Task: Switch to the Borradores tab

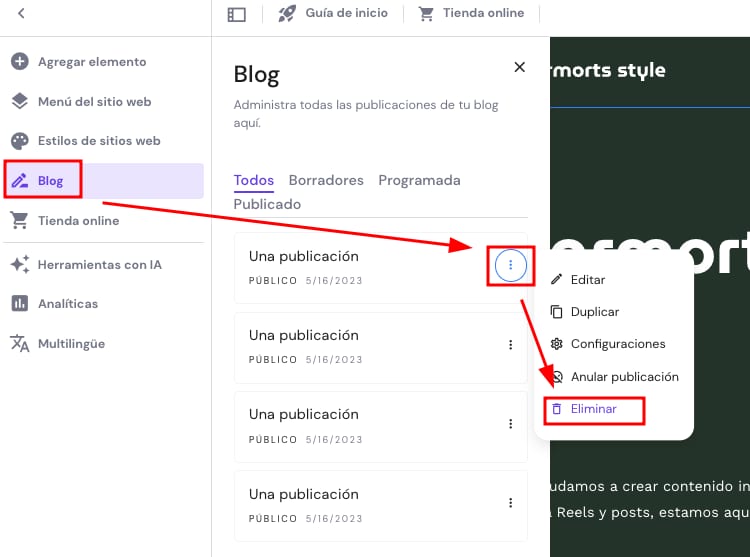Action: (326, 181)
